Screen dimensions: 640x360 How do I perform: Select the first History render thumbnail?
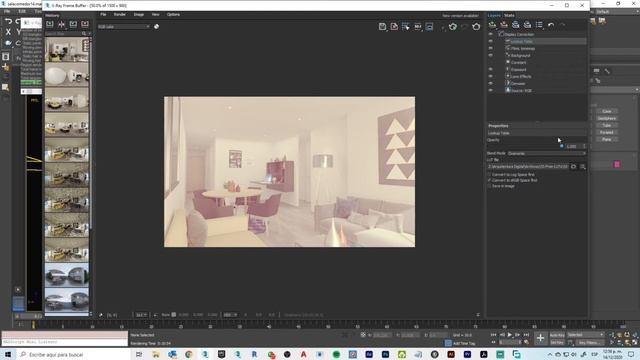coord(67,49)
